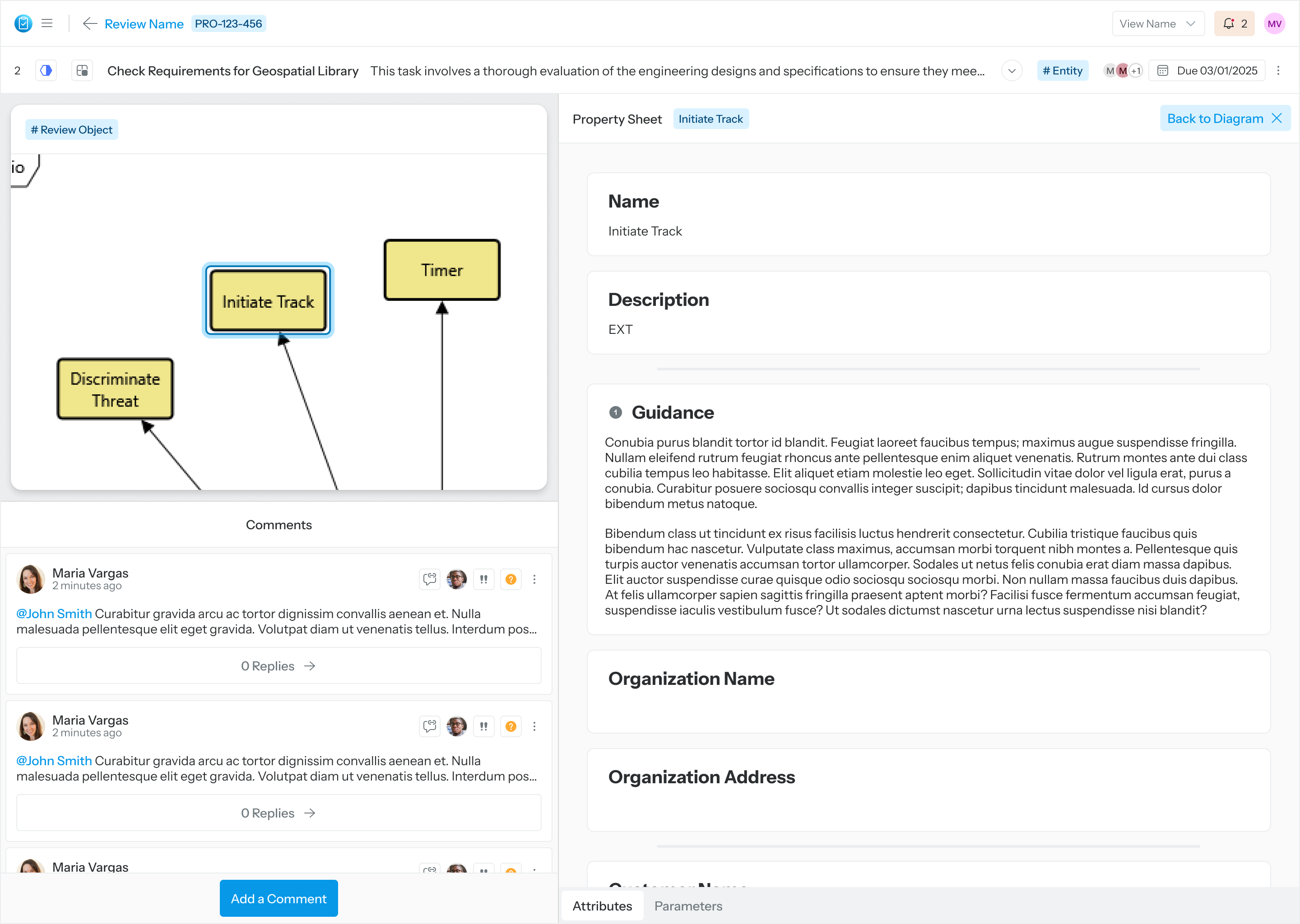Click the half-circle status icon in the task row
This screenshot has height=924, width=1300.
click(46, 70)
